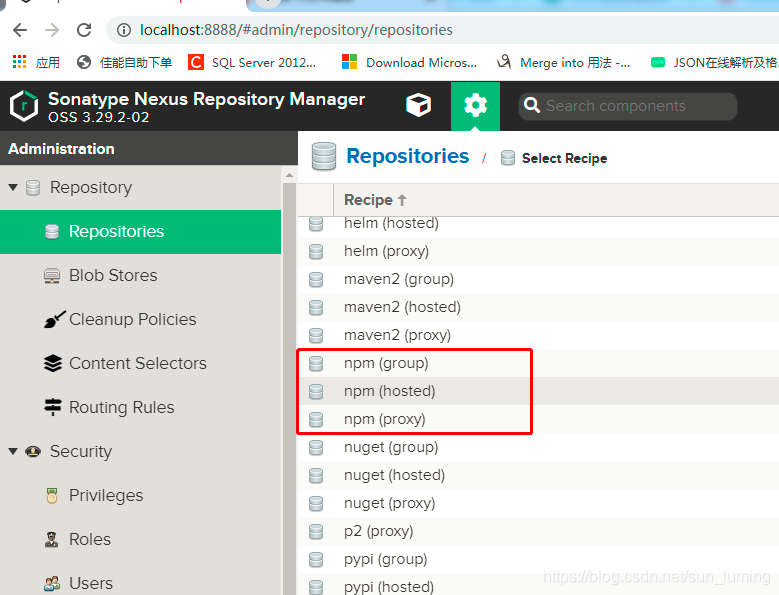The image size is (779, 595).
Task: Click the sidebar vertical scrollbar track
Action: 289,389
